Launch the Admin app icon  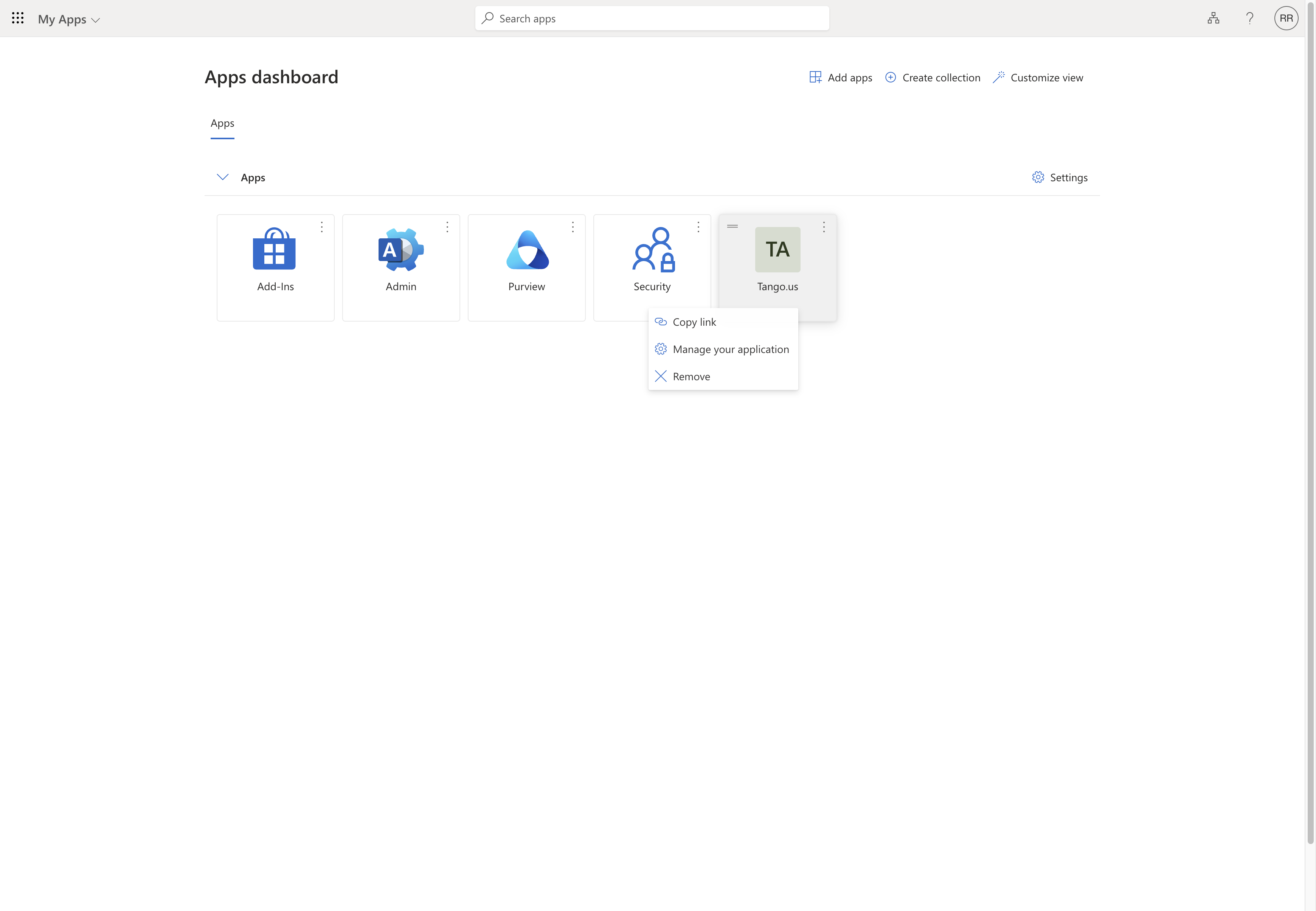coord(401,249)
